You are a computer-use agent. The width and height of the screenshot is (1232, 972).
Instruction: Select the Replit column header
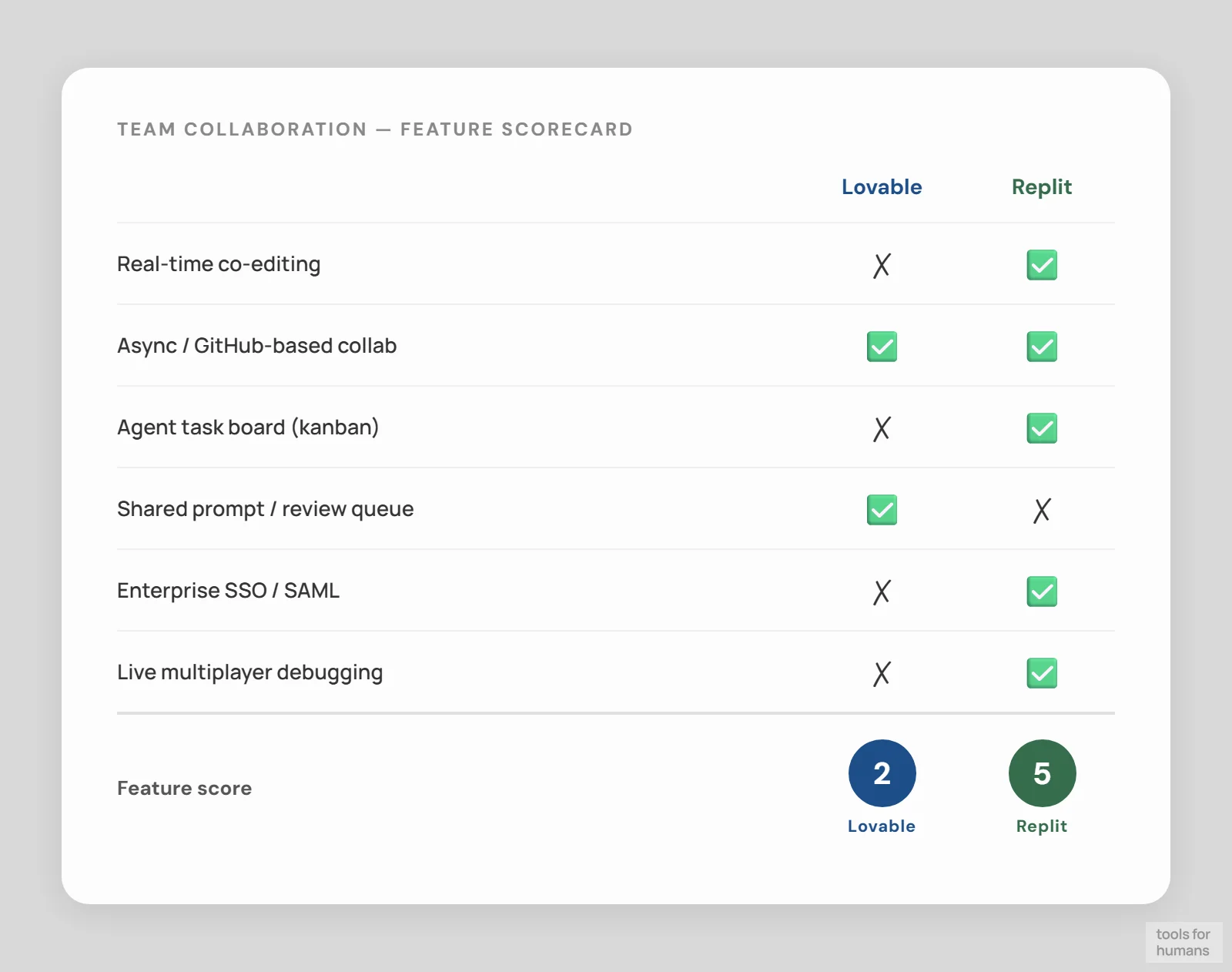coord(1042,187)
